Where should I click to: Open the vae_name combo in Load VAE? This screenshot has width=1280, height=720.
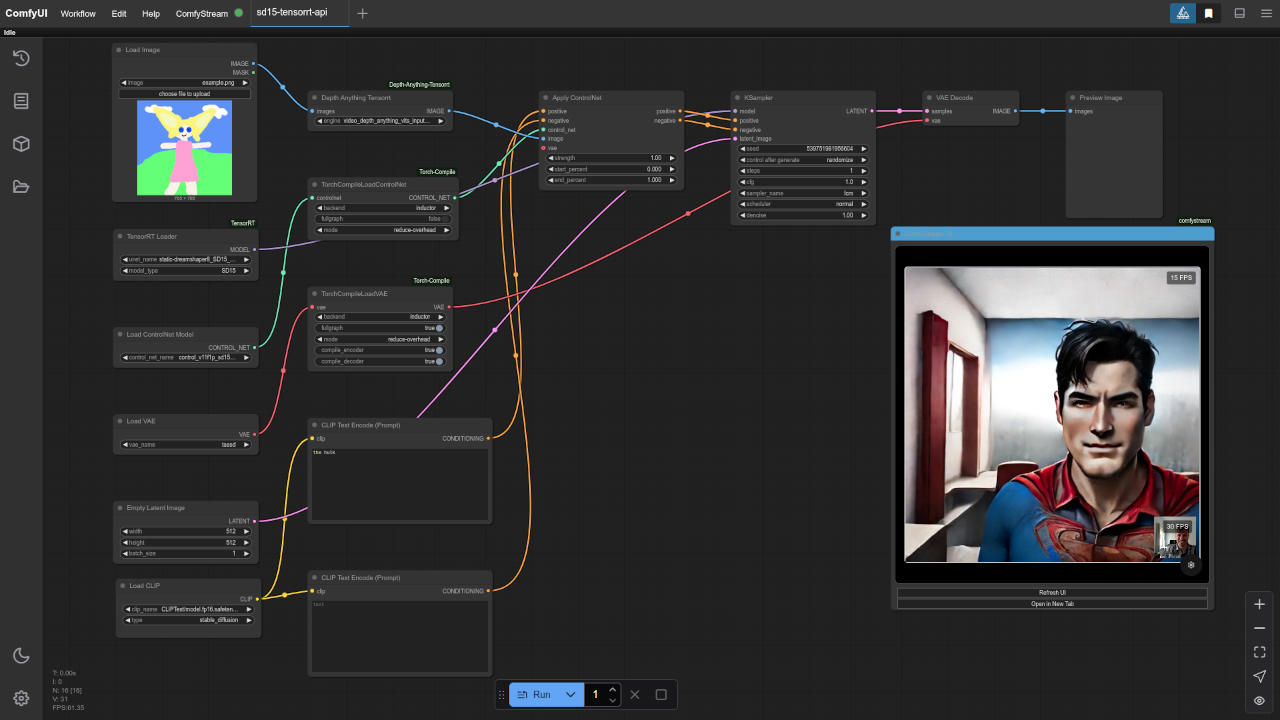tap(185, 445)
